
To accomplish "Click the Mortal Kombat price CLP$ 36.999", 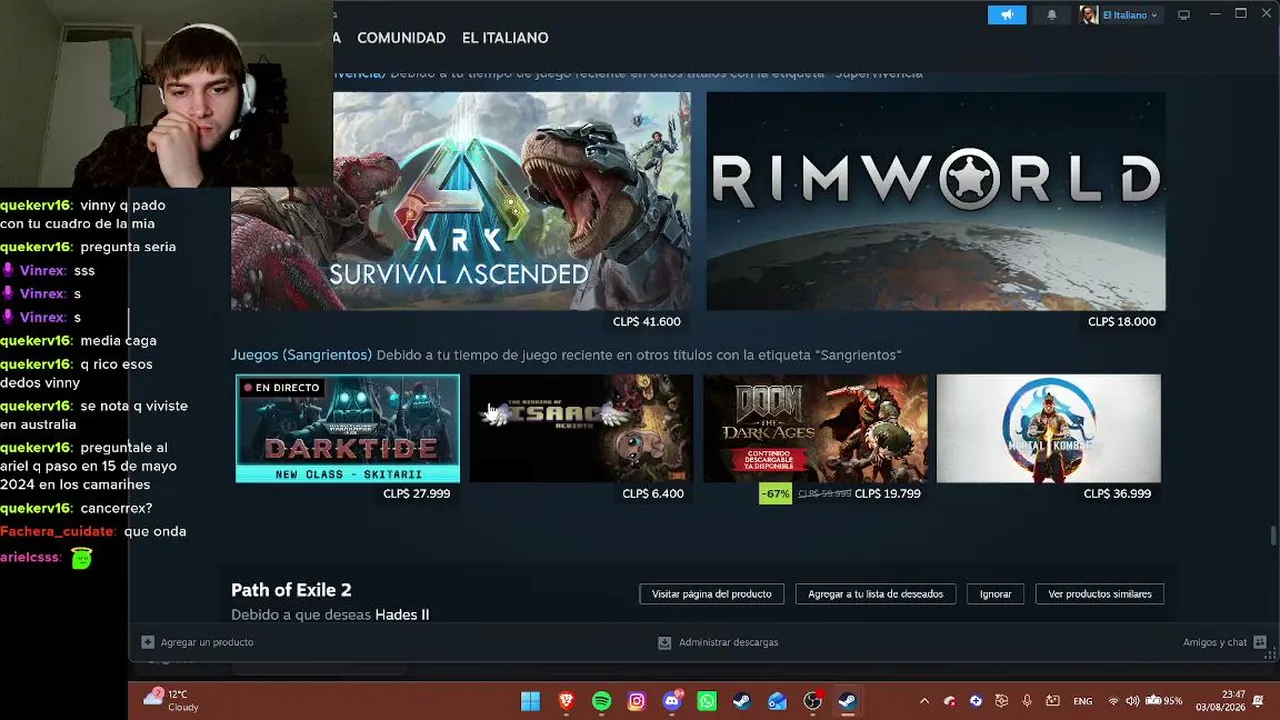I will pos(1117,494).
